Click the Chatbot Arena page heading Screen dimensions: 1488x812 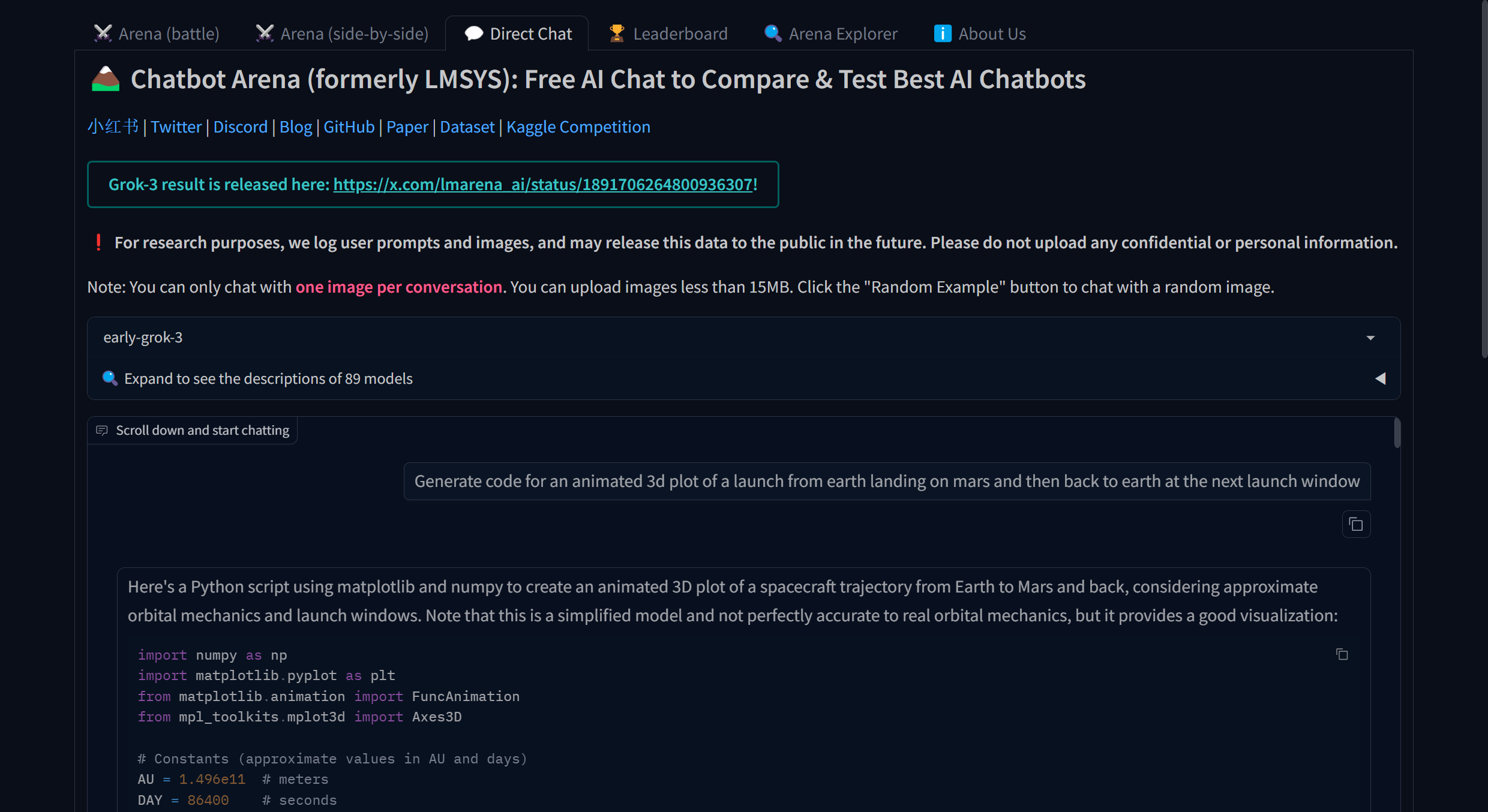608,79
